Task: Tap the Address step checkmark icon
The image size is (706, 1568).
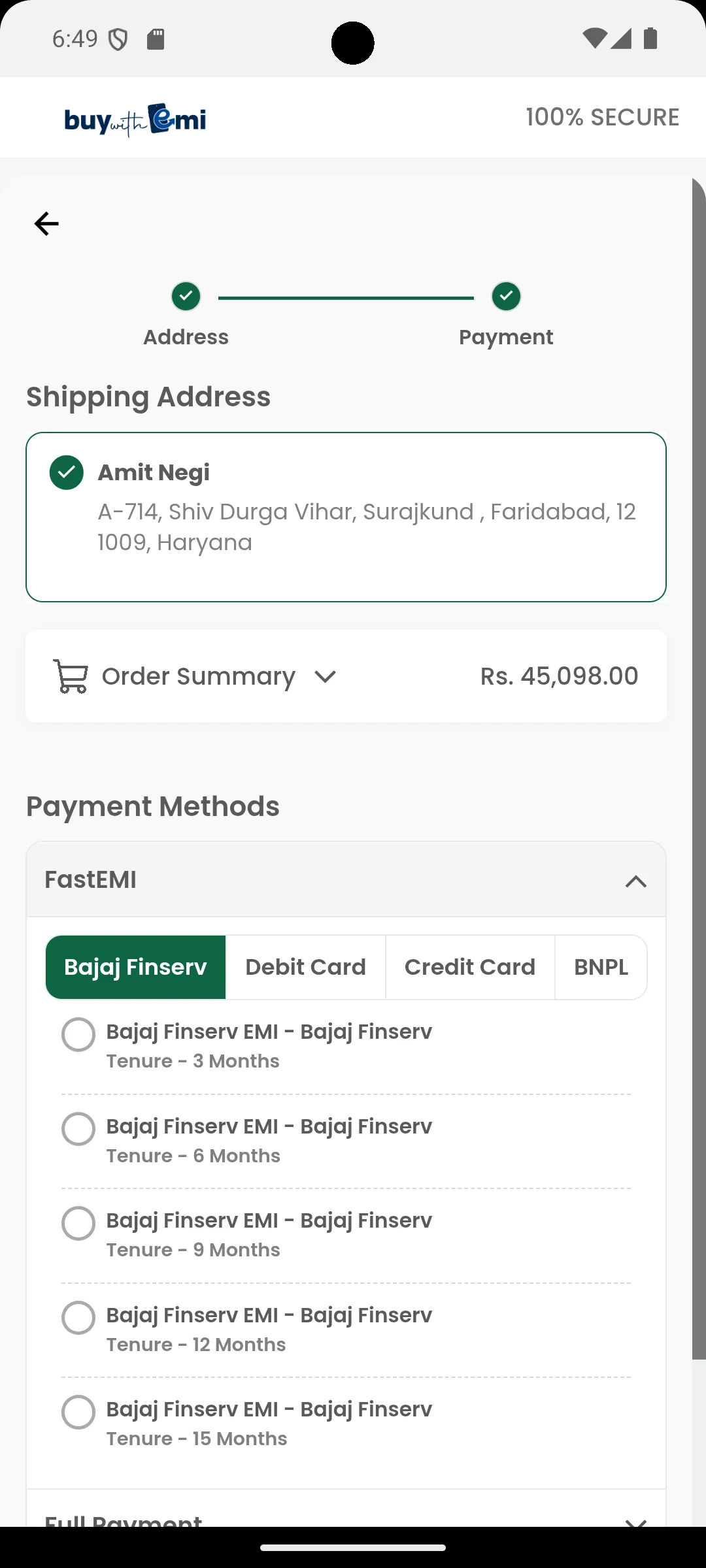Action: click(186, 297)
